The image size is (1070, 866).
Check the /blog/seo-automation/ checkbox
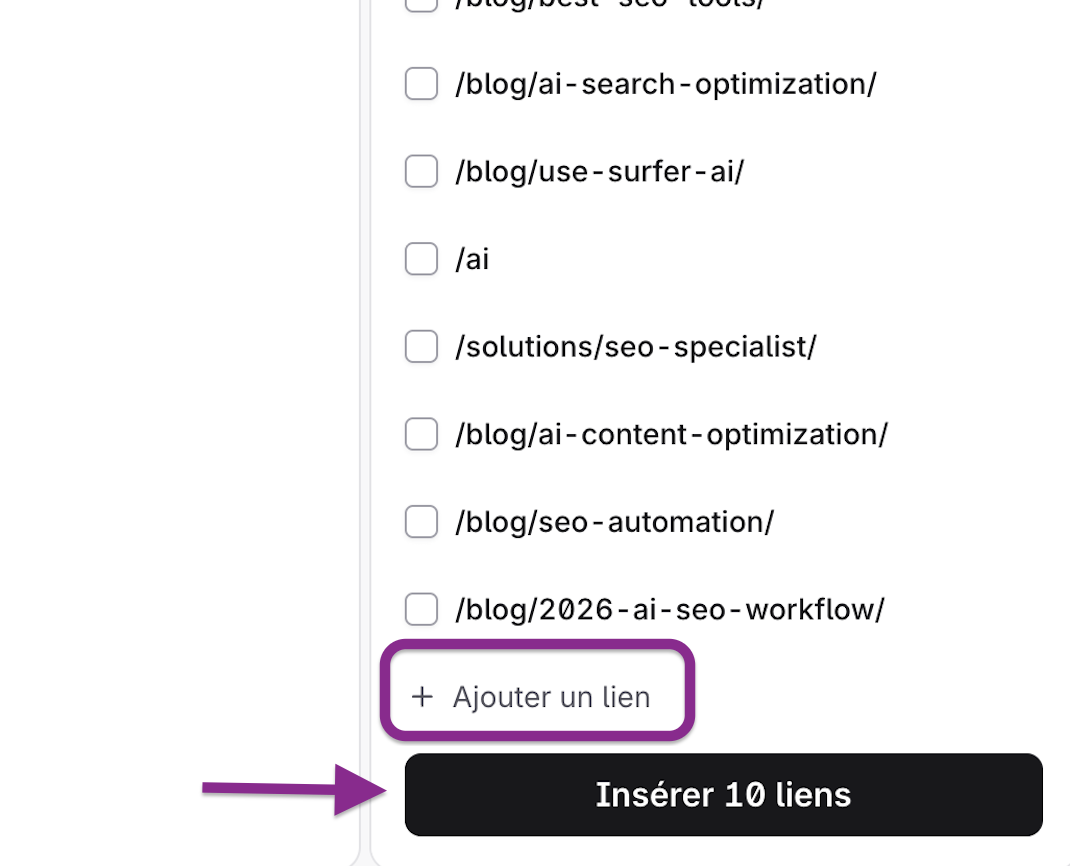[x=421, y=521]
